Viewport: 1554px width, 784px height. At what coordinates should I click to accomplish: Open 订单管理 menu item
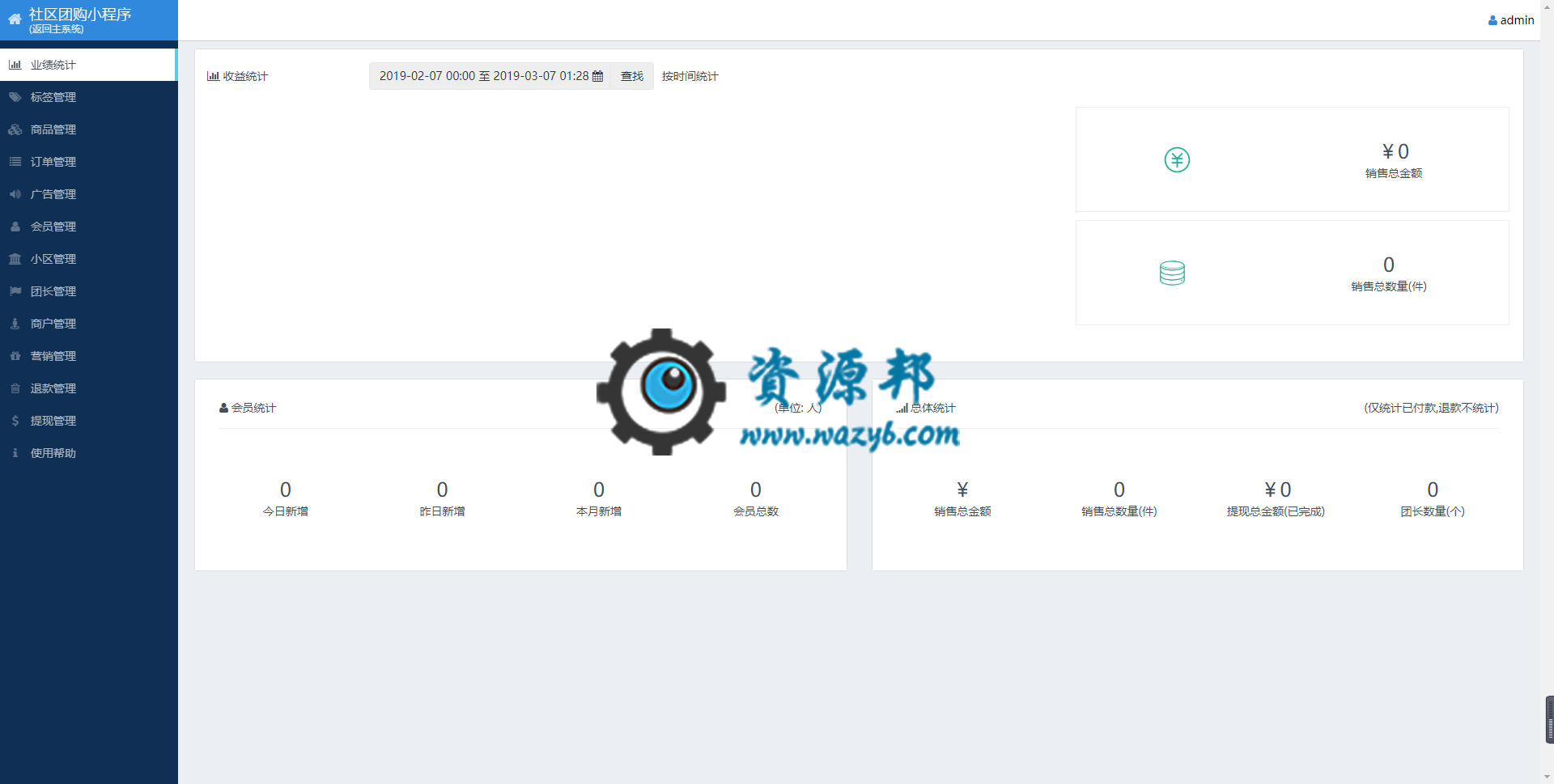(x=89, y=162)
